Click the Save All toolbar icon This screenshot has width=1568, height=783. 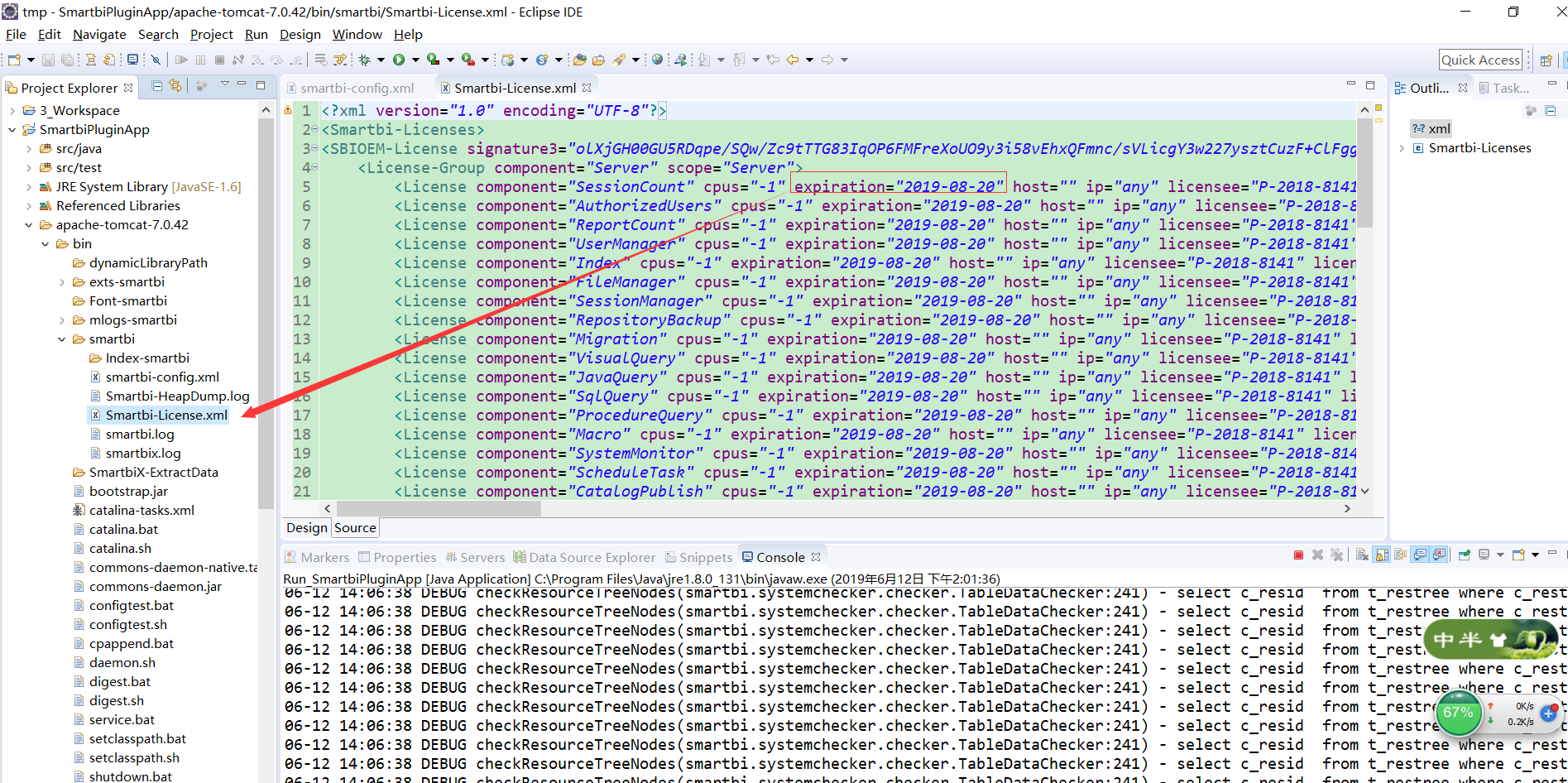click(67, 60)
